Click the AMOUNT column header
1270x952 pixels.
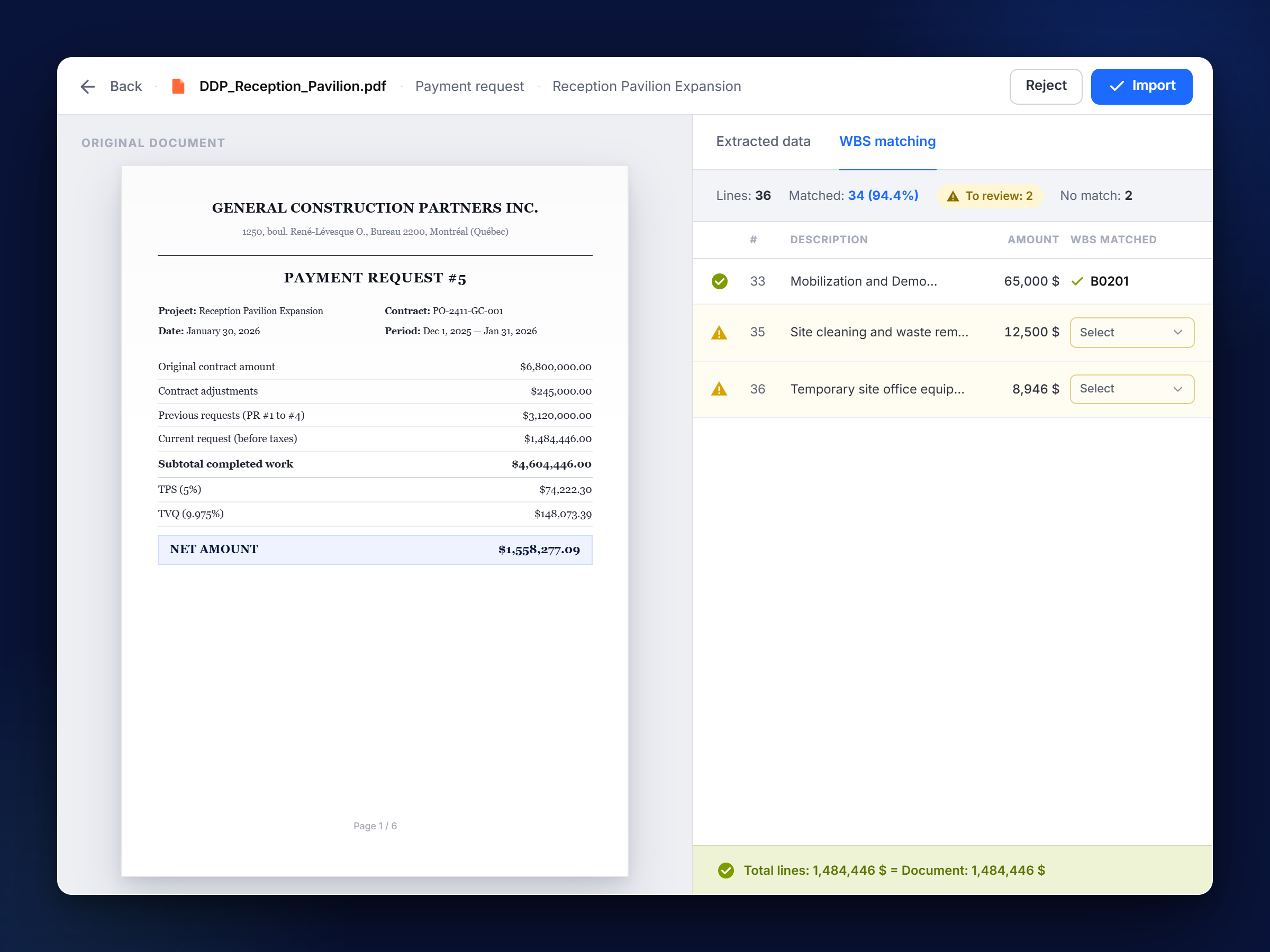tap(1033, 240)
